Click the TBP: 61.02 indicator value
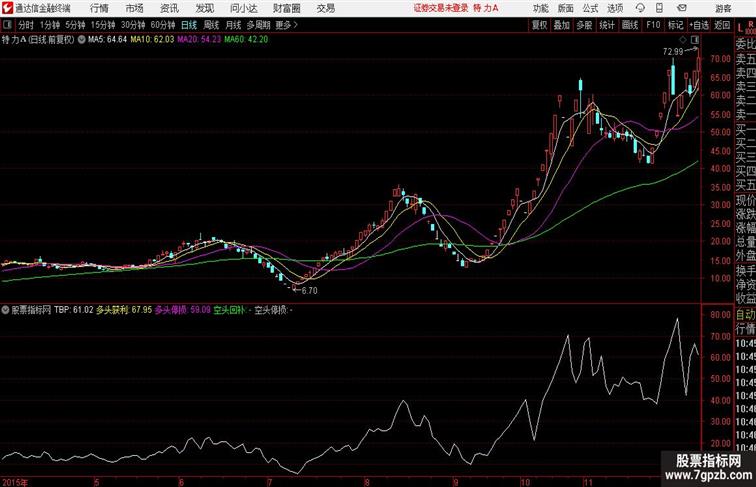Image resolution: width=756 pixels, height=487 pixels. point(73,310)
